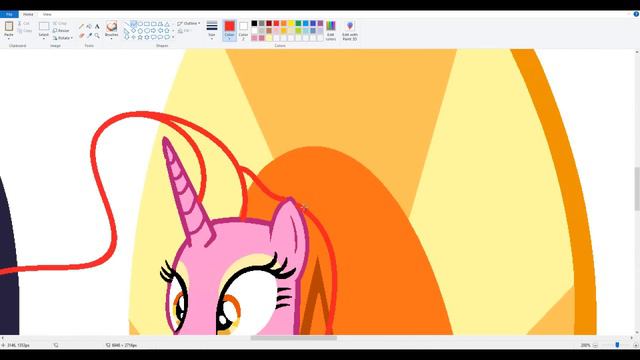This screenshot has height=360, width=640.
Task: Pick the orange palette color in top row
Action: [x=284, y=24]
